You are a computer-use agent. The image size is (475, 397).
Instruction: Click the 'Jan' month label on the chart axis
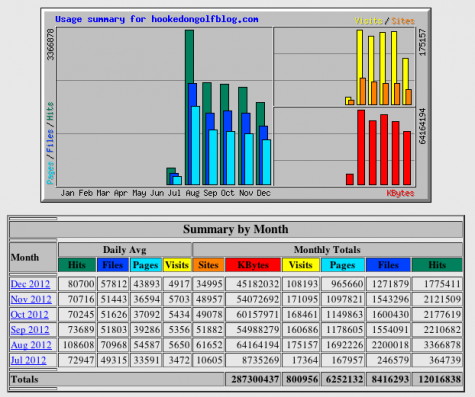point(67,193)
